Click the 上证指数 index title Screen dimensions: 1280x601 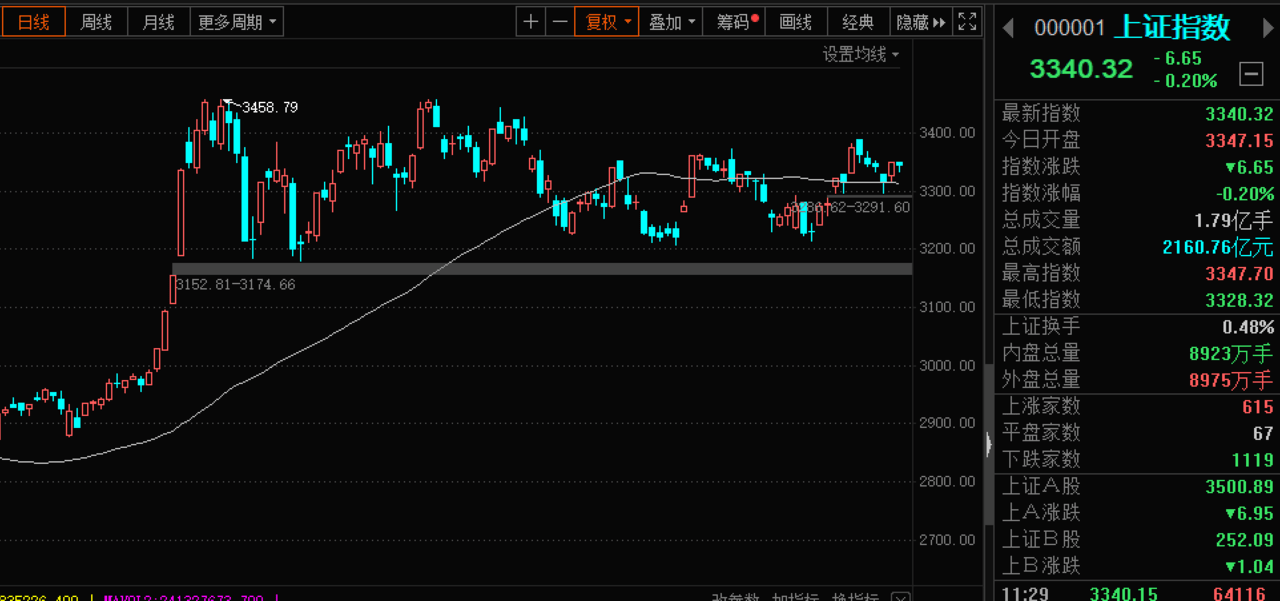click(1172, 27)
